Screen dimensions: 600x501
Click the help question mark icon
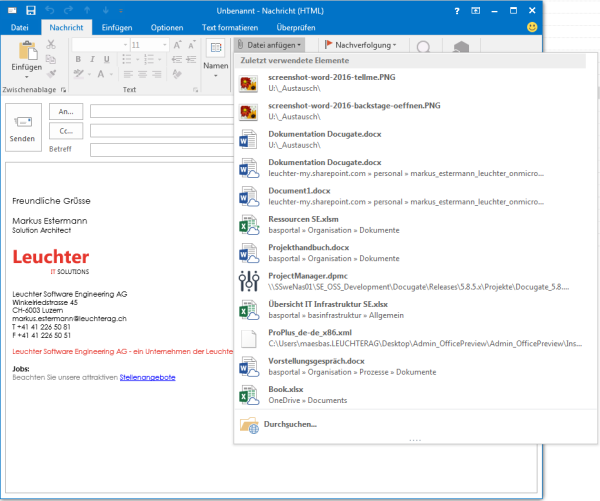[x=457, y=11]
